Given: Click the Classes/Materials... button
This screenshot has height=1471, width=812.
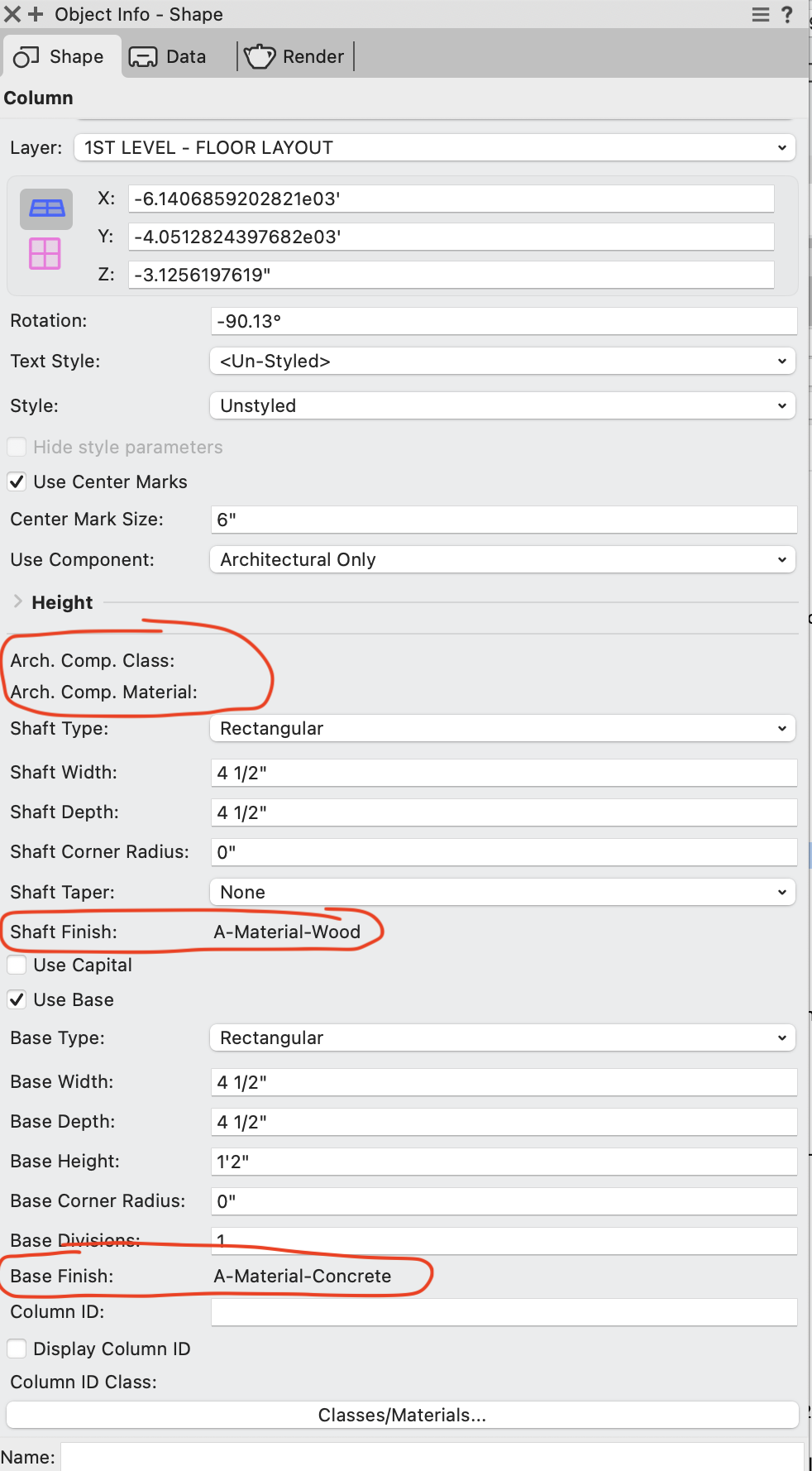Looking at the screenshot, I should click(402, 1415).
